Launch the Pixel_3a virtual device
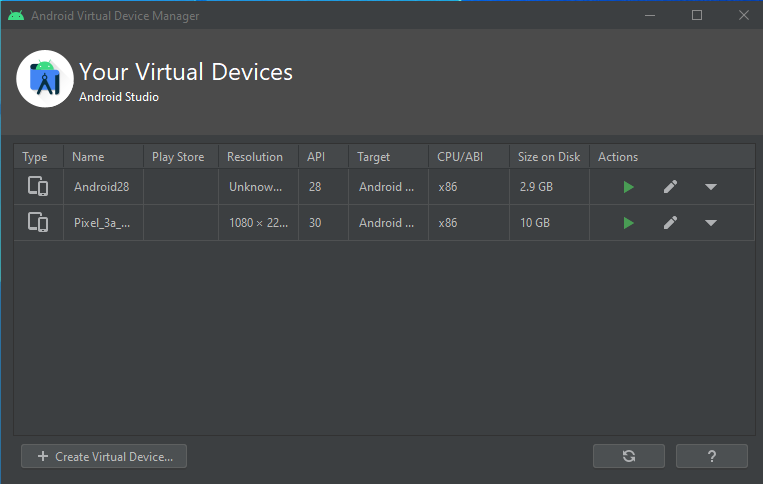 628,223
